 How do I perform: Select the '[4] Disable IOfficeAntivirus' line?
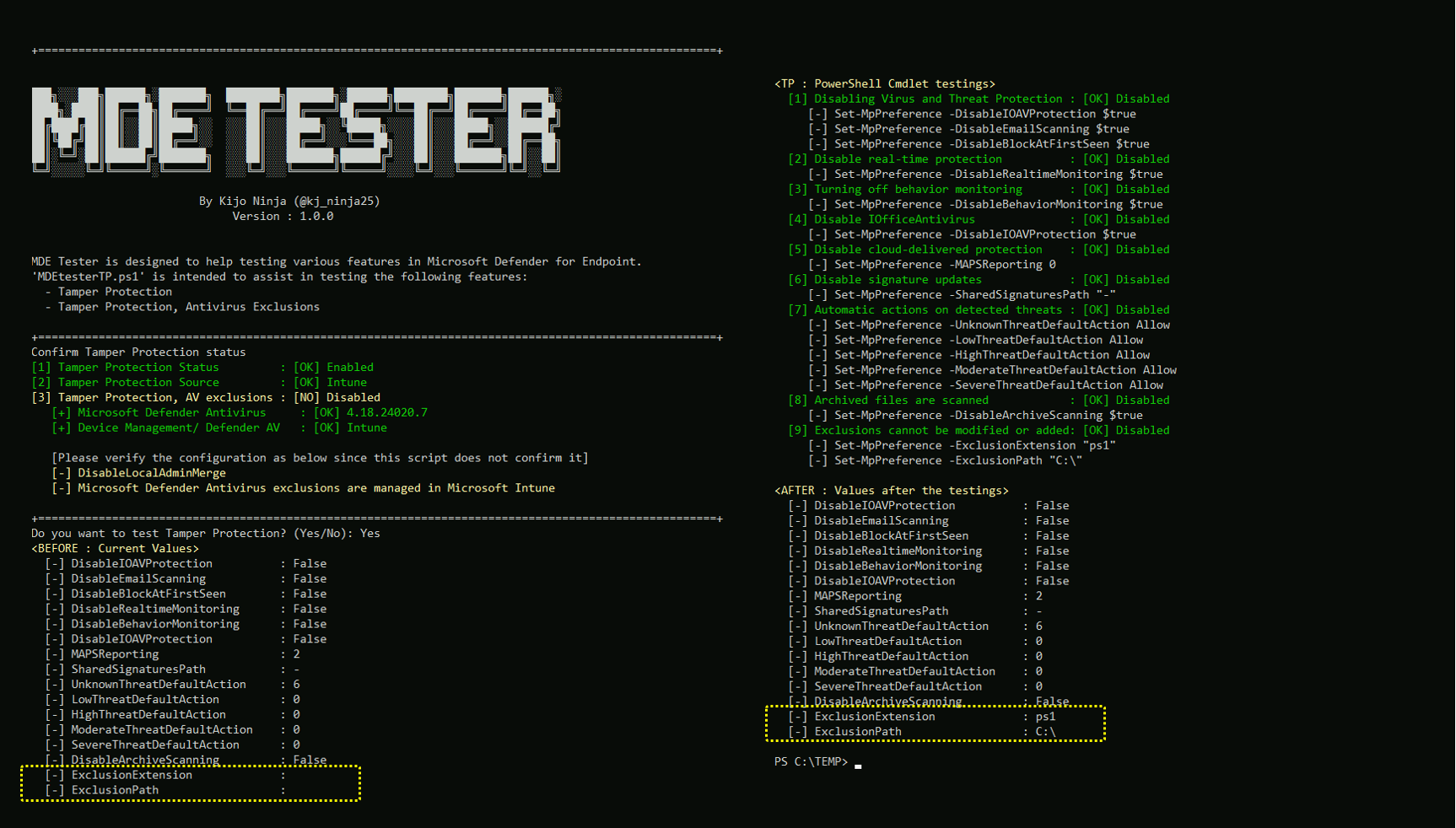click(x=979, y=220)
